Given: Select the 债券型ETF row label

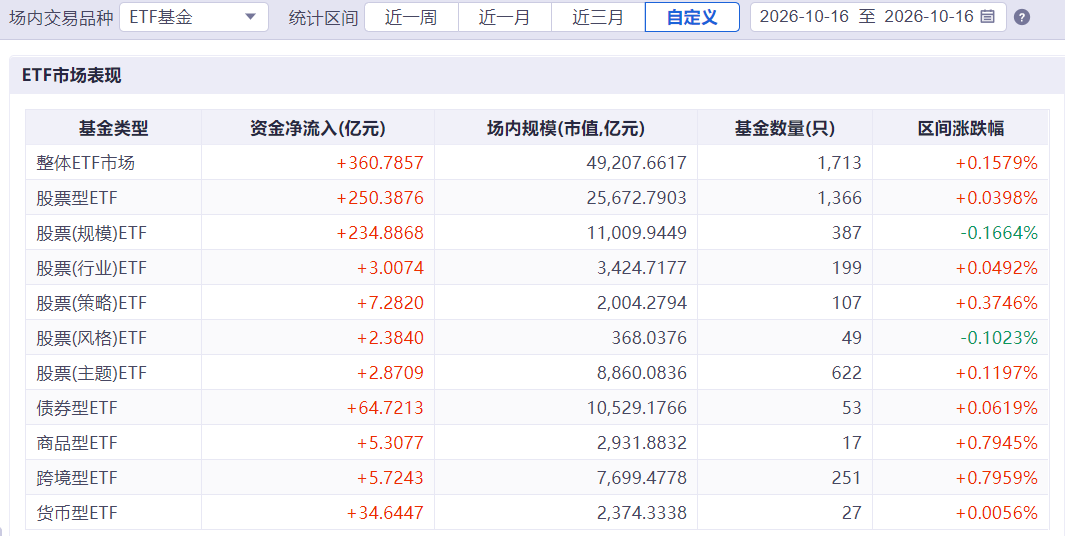Looking at the screenshot, I should [x=77, y=408].
